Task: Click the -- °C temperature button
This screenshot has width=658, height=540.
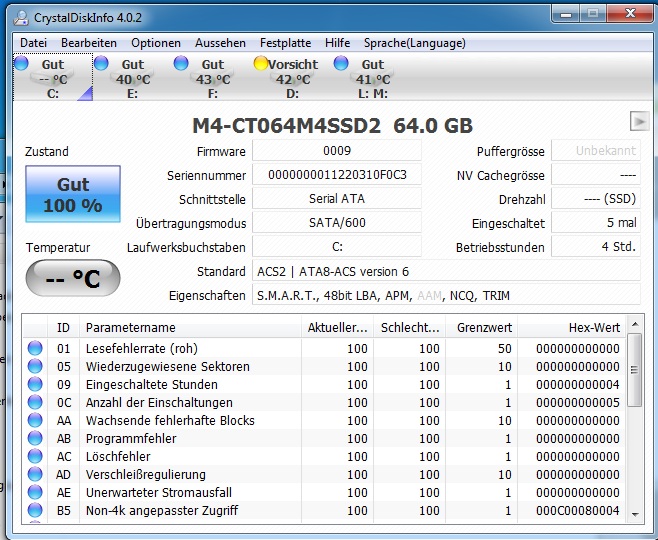Action: tap(73, 278)
